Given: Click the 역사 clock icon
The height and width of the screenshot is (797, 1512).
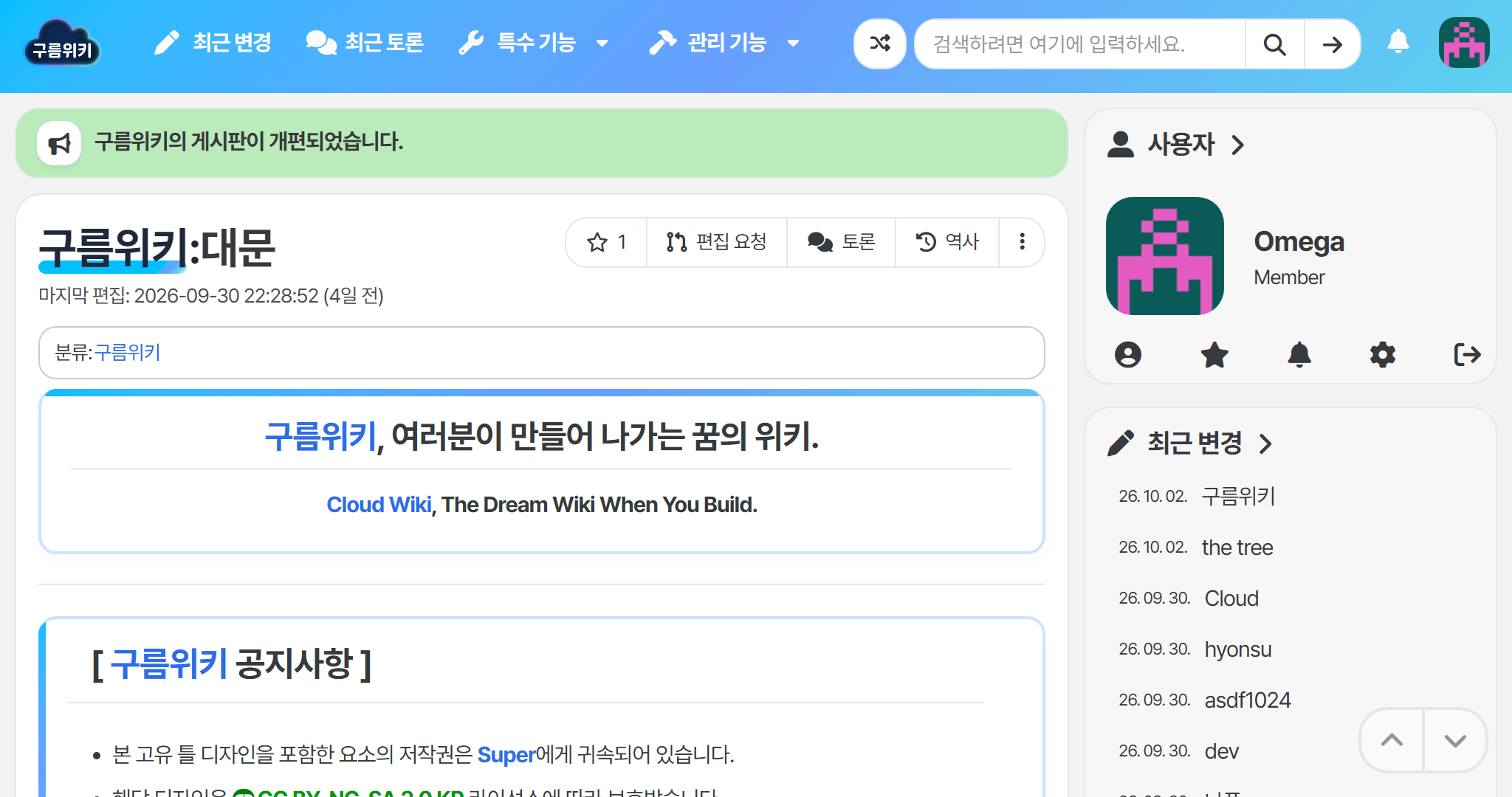Looking at the screenshot, I should (926, 242).
